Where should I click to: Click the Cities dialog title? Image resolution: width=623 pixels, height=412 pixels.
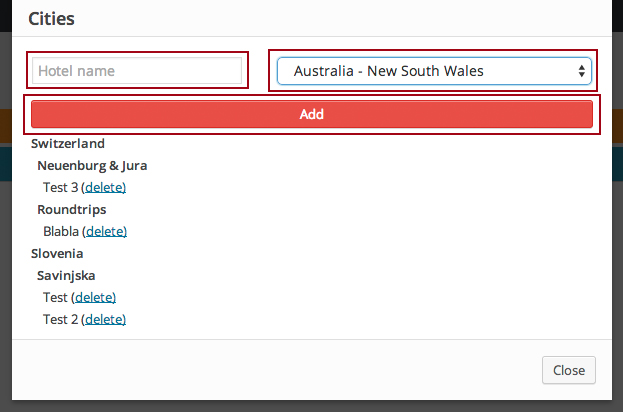point(51,18)
